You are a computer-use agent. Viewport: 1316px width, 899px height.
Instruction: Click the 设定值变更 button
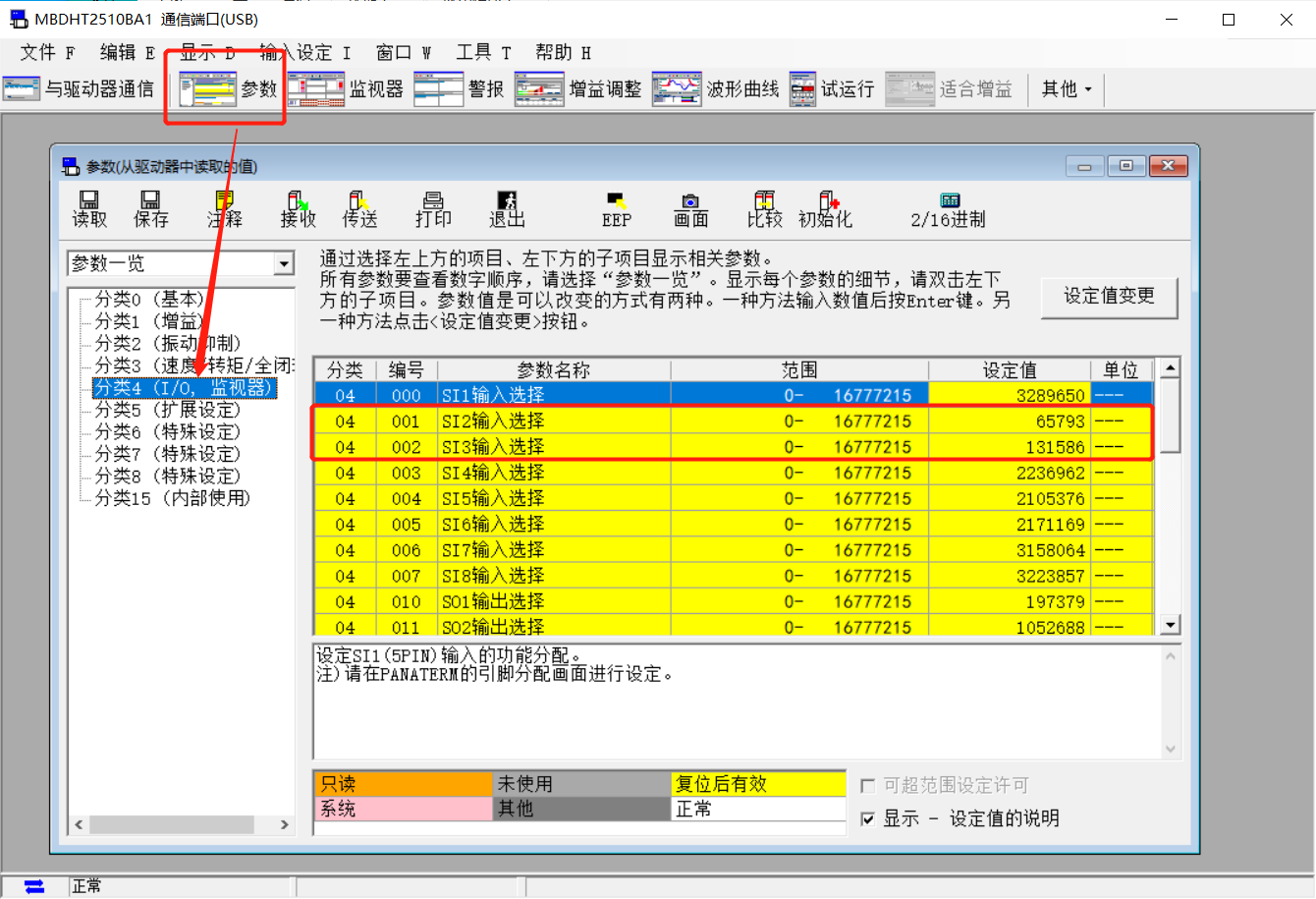pyautogui.click(x=1109, y=296)
